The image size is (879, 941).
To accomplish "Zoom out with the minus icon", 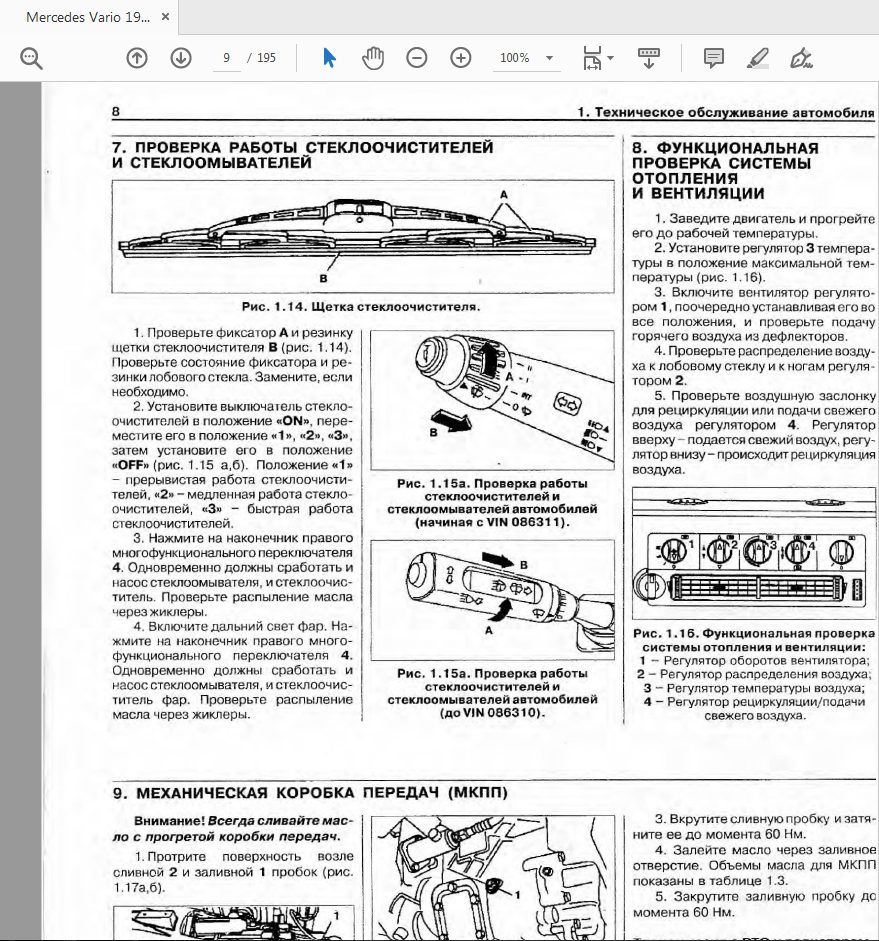I will pos(417,60).
